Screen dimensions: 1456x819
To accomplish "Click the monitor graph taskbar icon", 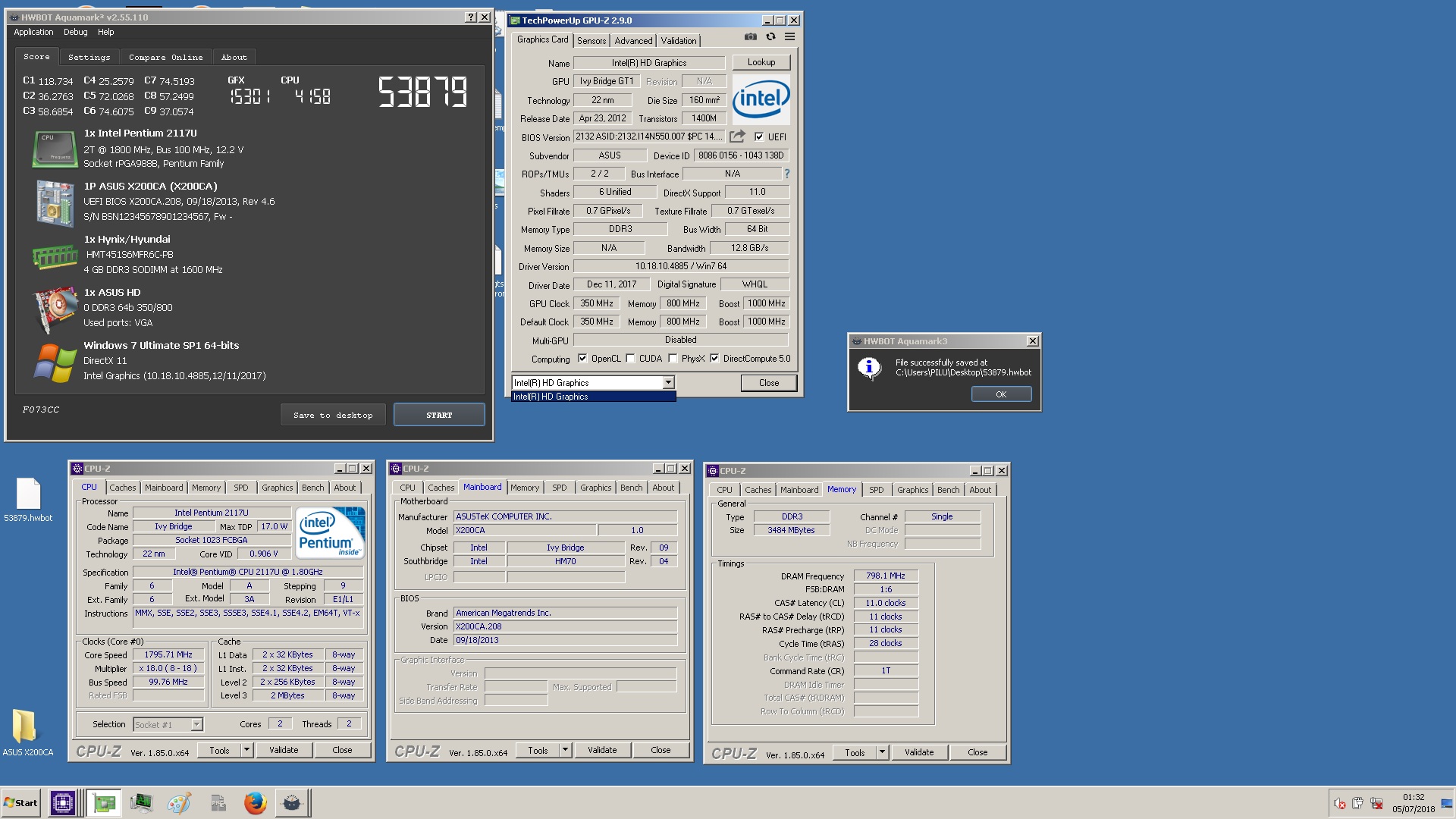I will click(x=141, y=803).
